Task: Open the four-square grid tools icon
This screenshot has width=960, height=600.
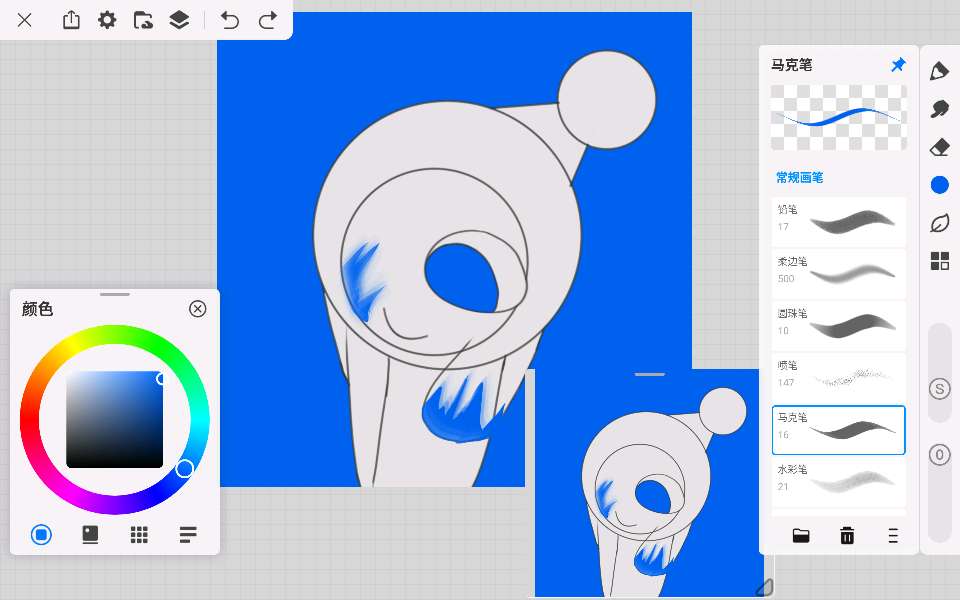Action: tap(939, 261)
